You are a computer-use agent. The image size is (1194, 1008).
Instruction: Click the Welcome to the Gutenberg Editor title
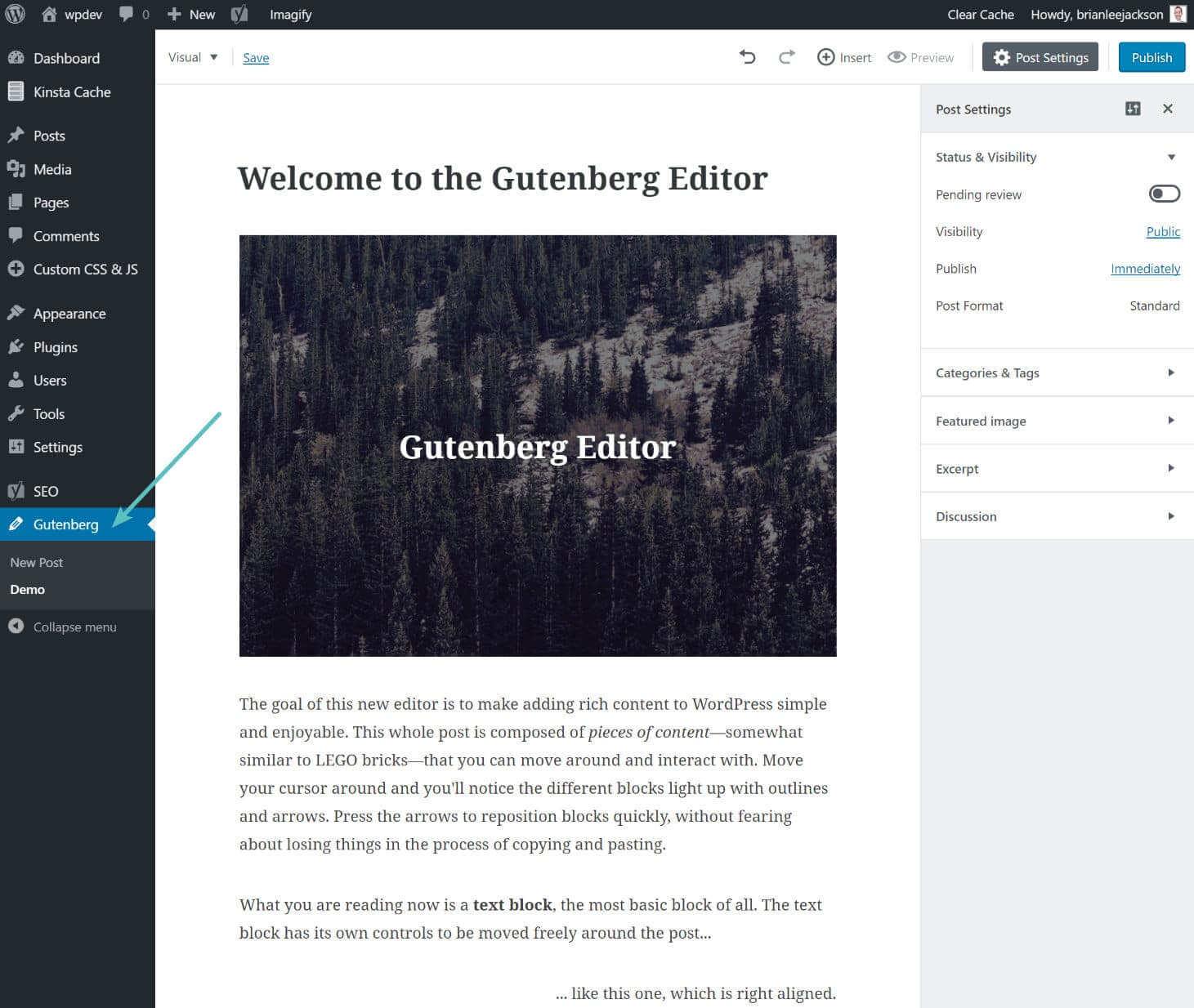coord(503,178)
